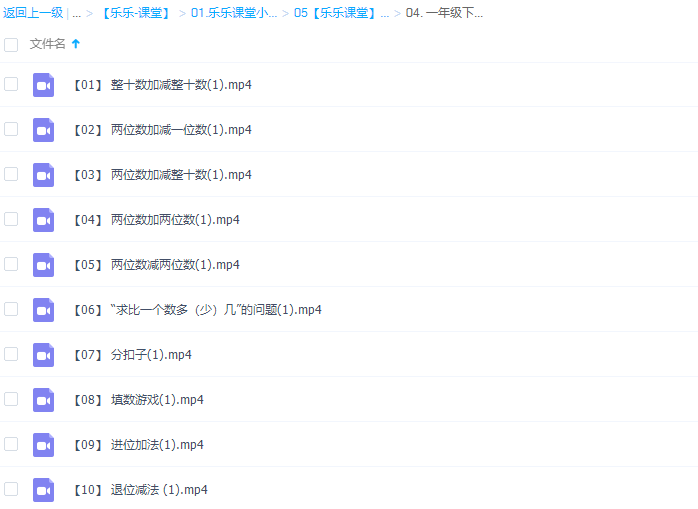Screen dimensions: 698x509
Task: Toggle the select-all checkbox beside 文件名
Action: (11, 44)
